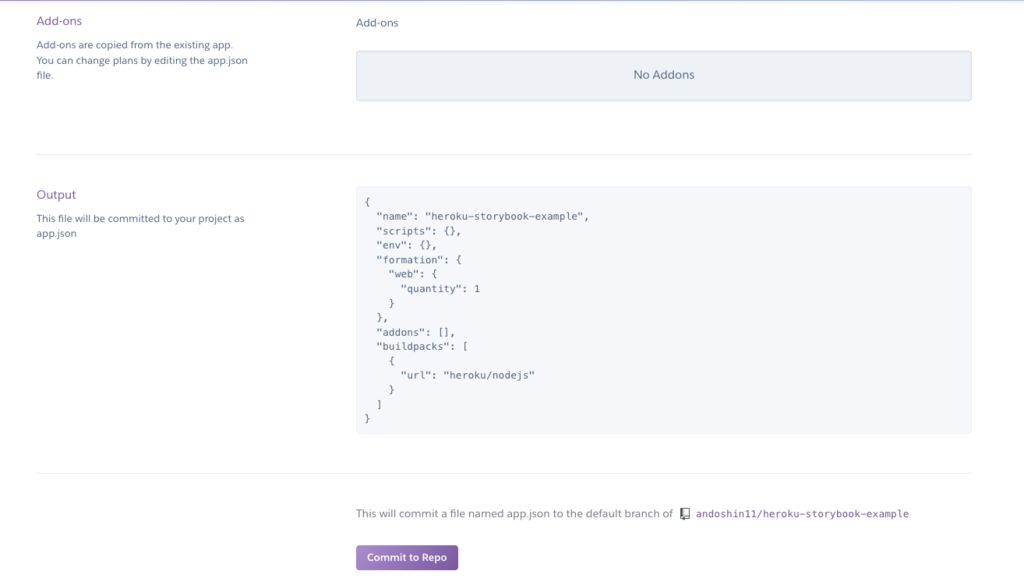Click the repository book icon

tap(685, 514)
